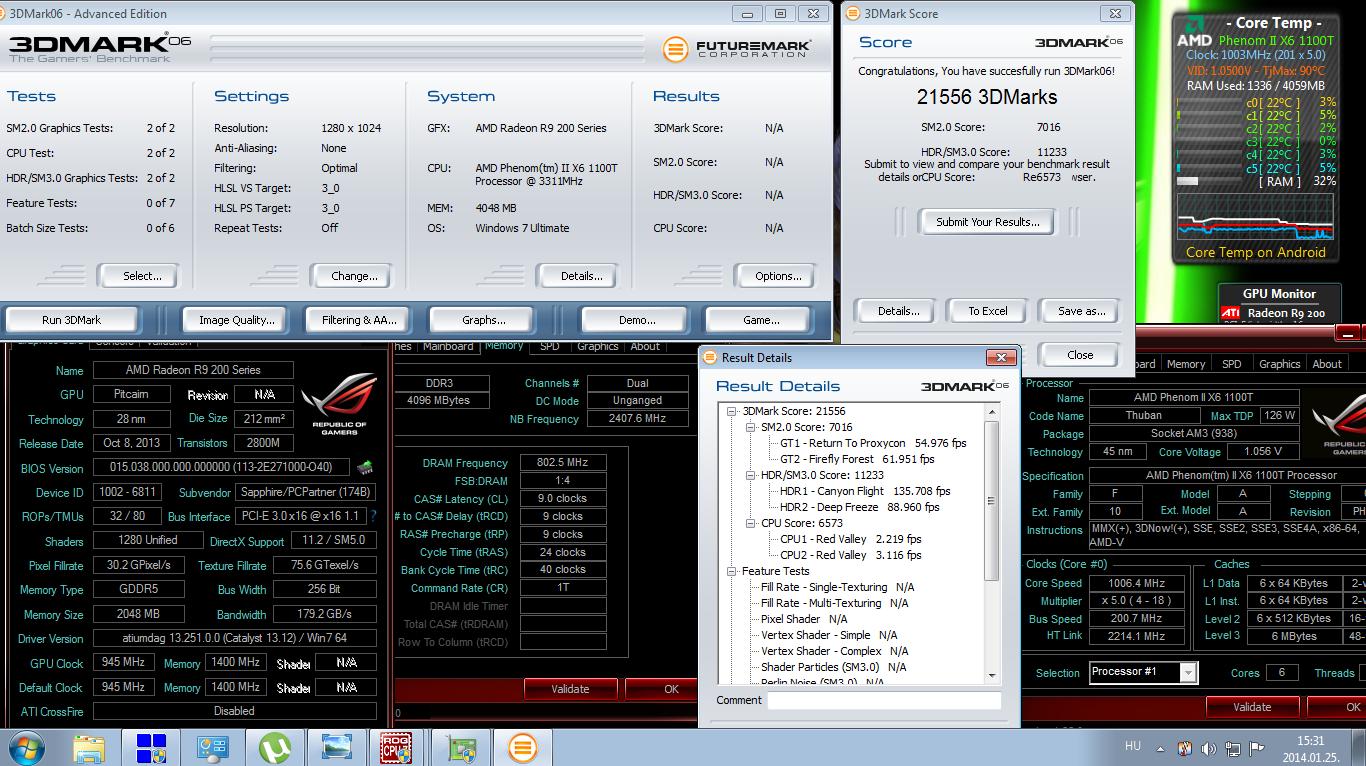Click Validate in right CPU-Z window
Viewport: 1366px width, 766px height.
tap(1252, 707)
